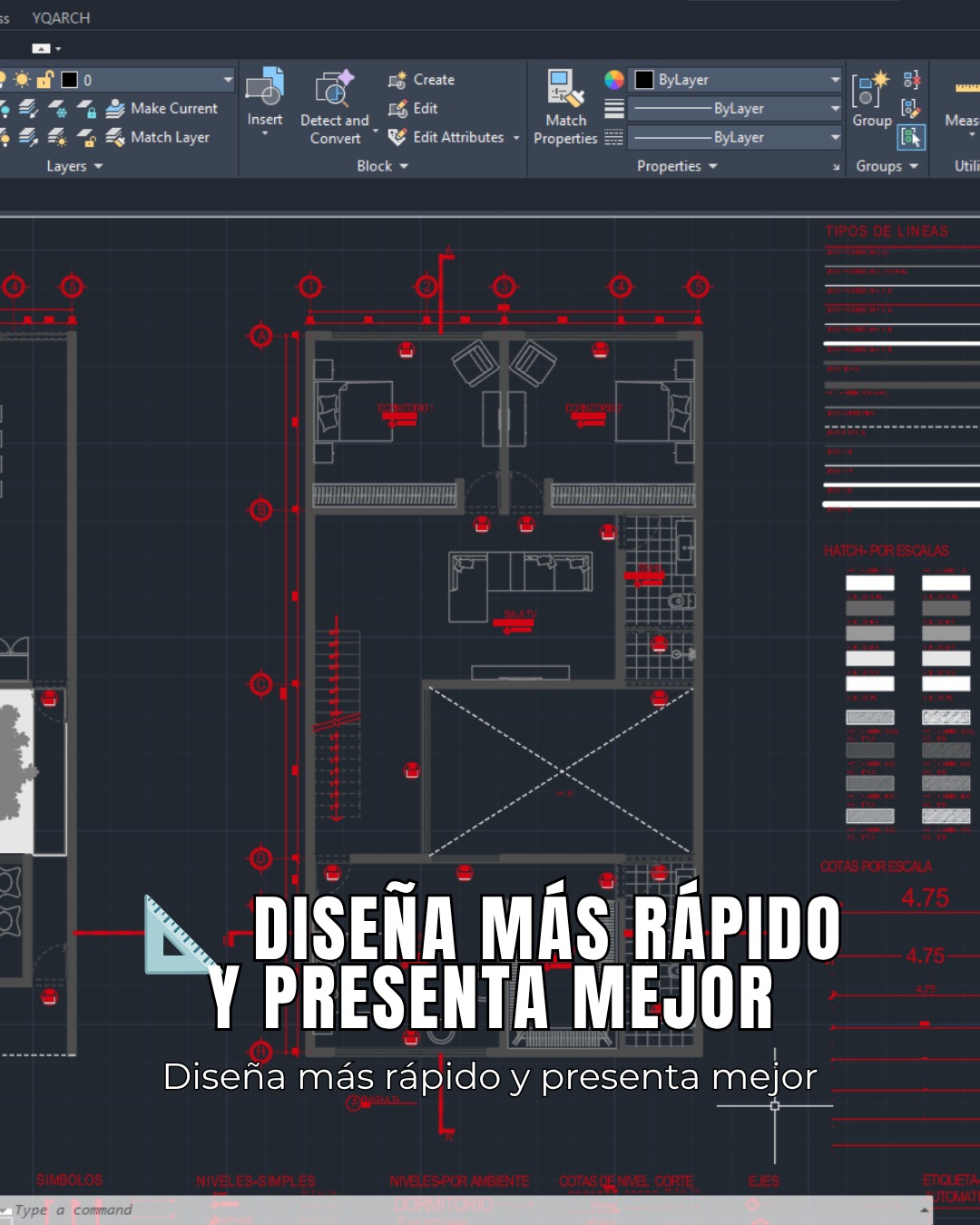This screenshot has height=1225, width=980.
Task: Click the layer Lock padlock icon
Action: coord(87,109)
